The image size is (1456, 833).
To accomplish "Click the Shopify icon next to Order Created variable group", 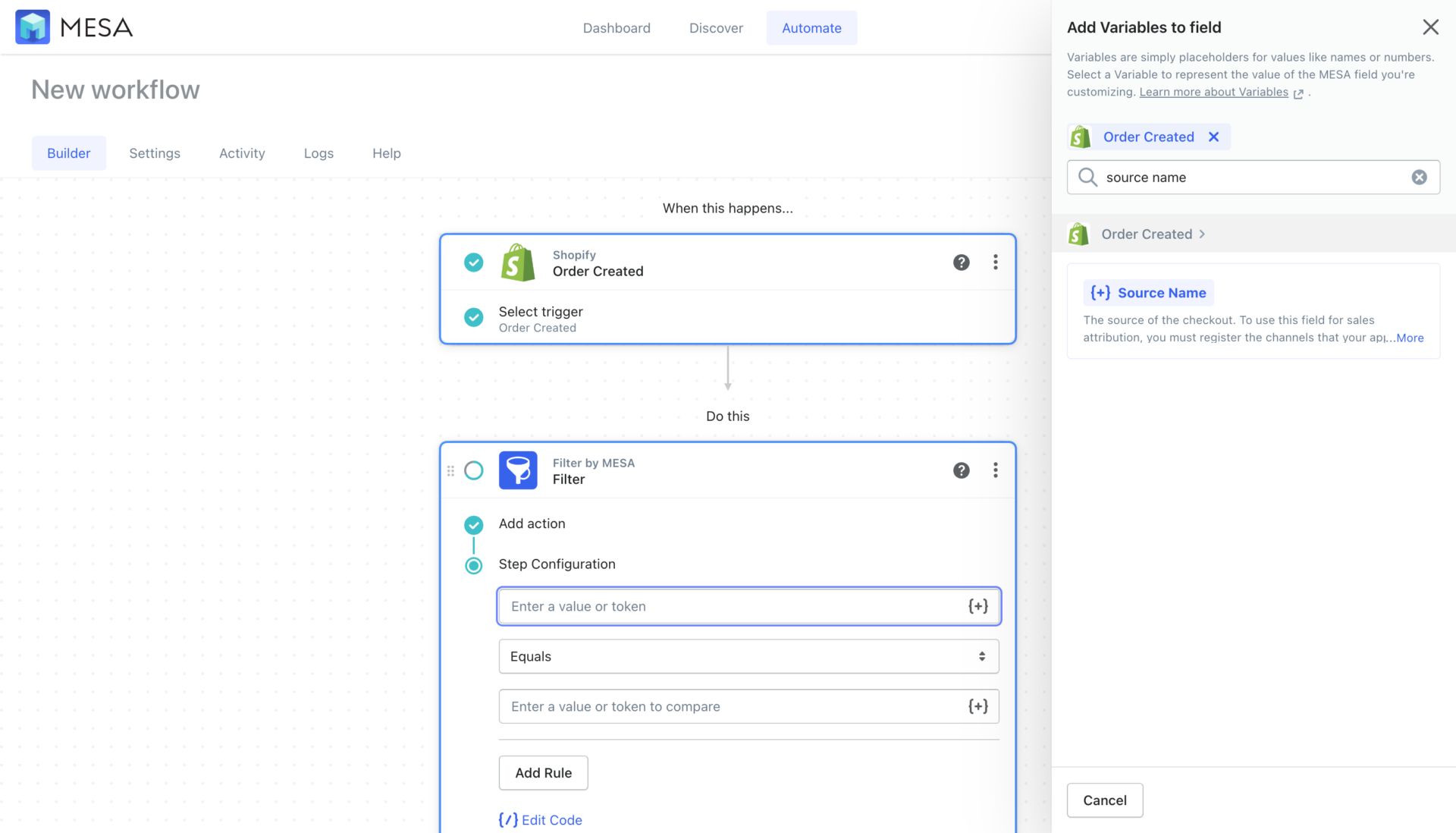I will (x=1078, y=234).
